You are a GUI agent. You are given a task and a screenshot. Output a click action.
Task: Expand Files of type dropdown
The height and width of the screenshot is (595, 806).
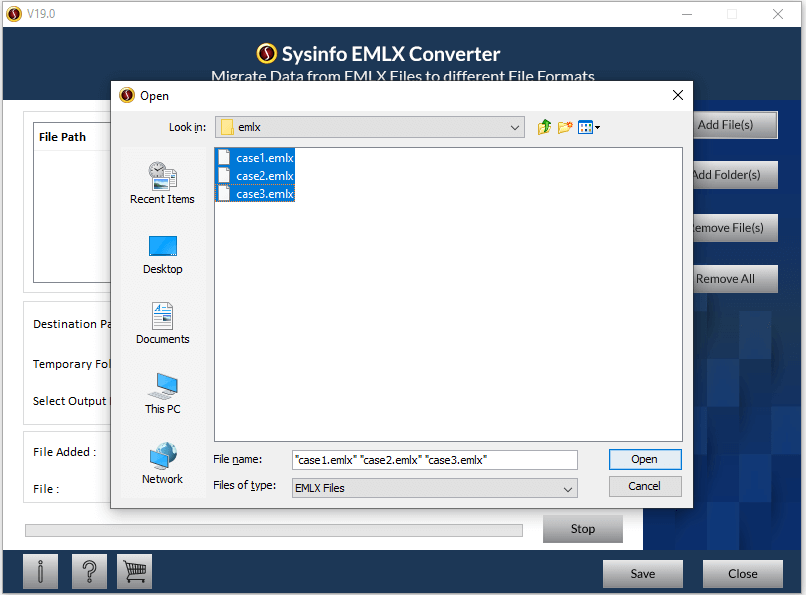coord(568,488)
